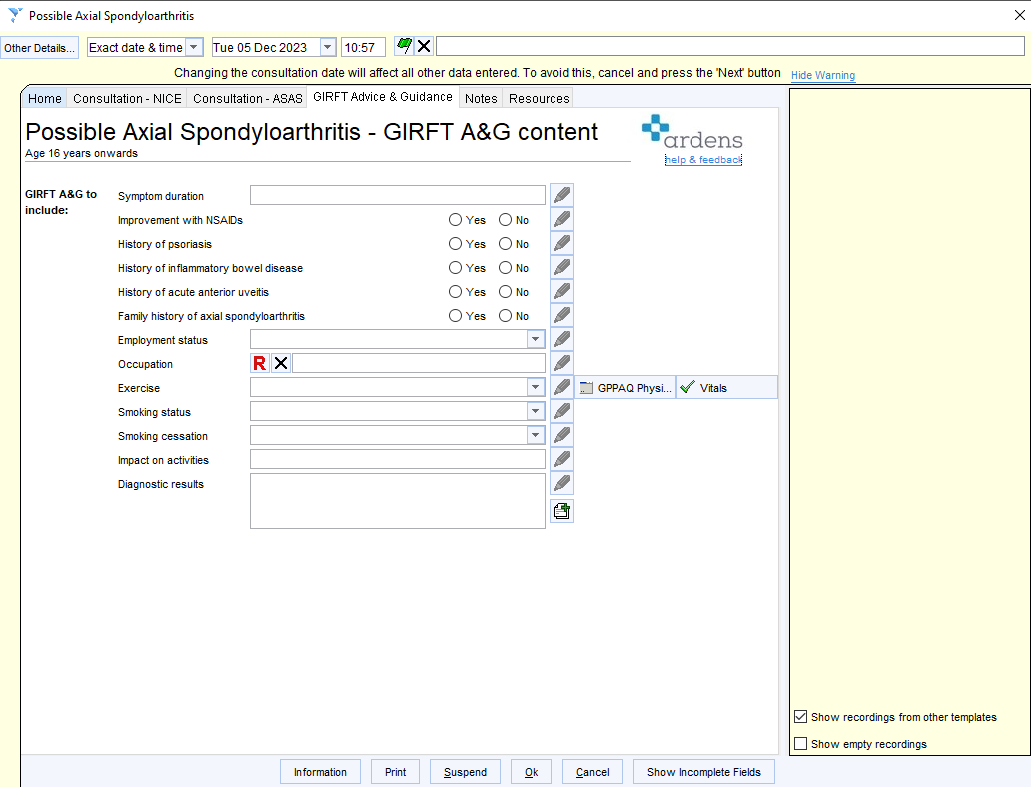
Task: Expand the Employment status dropdown
Action: tap(536, 339)
